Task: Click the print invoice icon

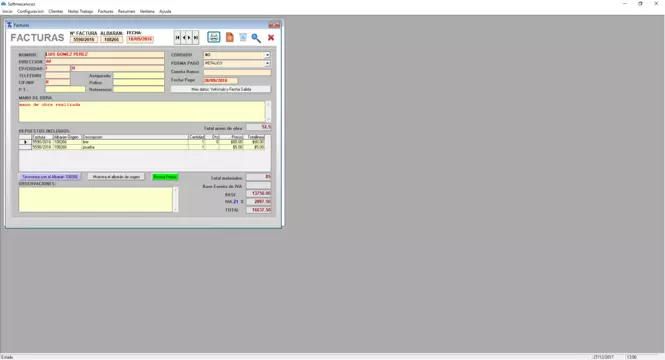Action: point(214,37)
